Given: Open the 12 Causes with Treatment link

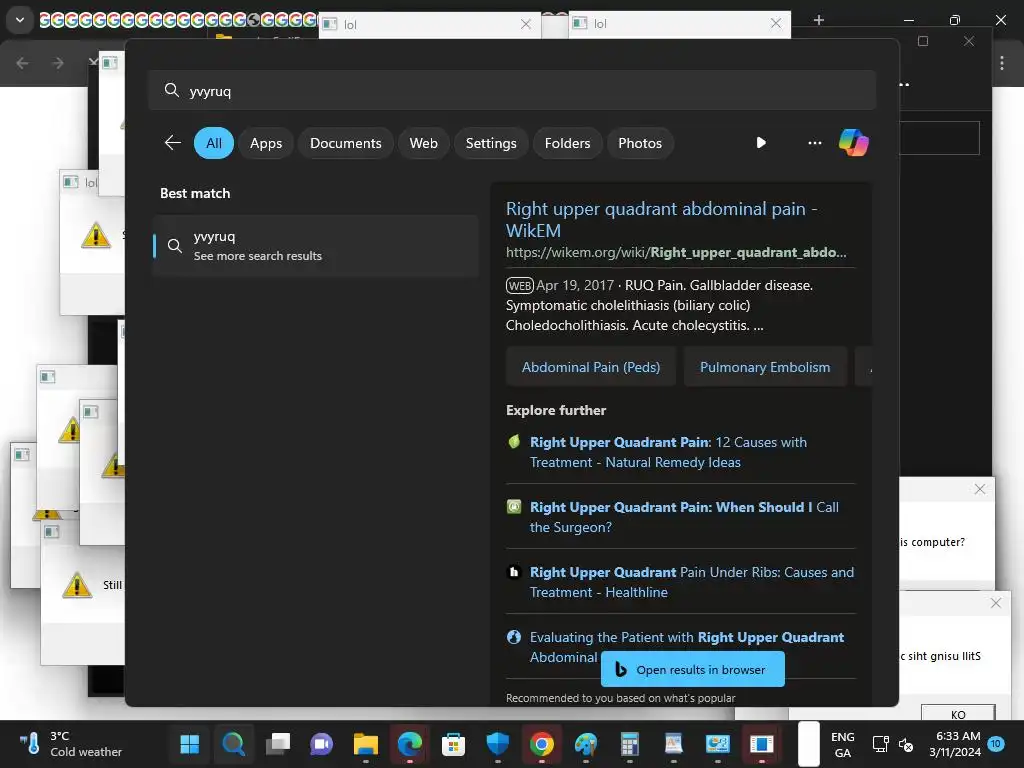Looking at the screenshot, I should 668,452.
